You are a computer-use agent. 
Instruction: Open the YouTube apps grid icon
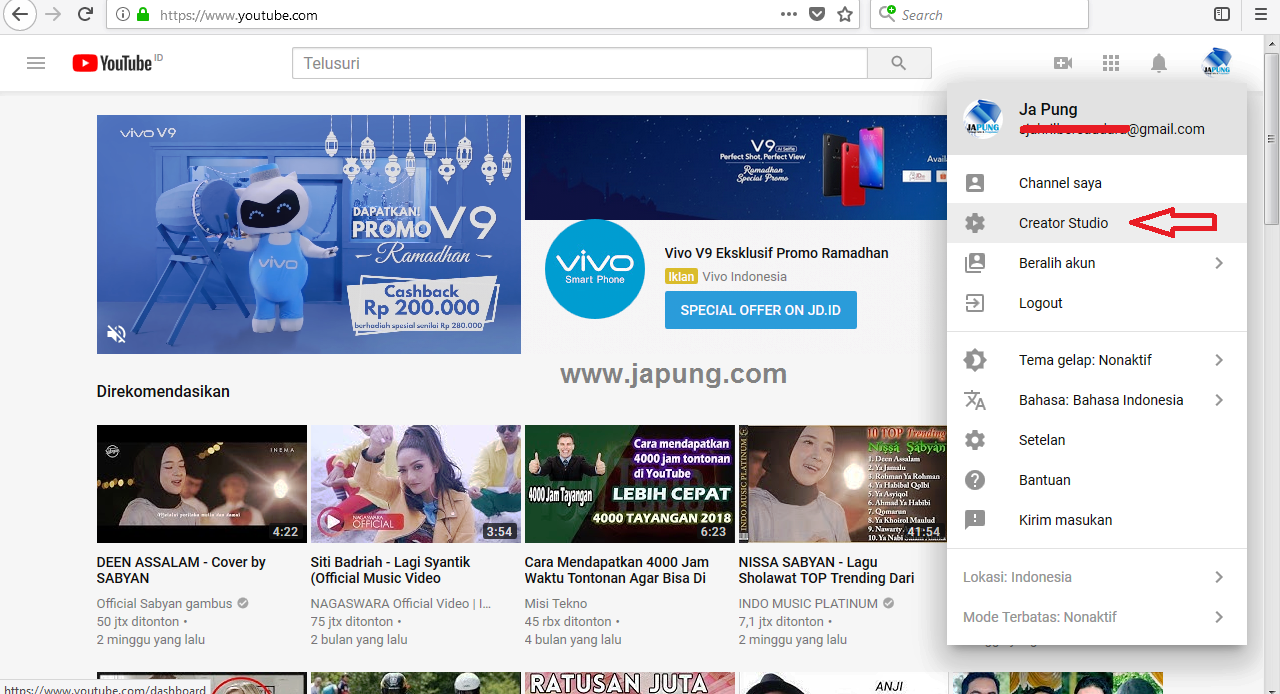tap(1111, 63)
